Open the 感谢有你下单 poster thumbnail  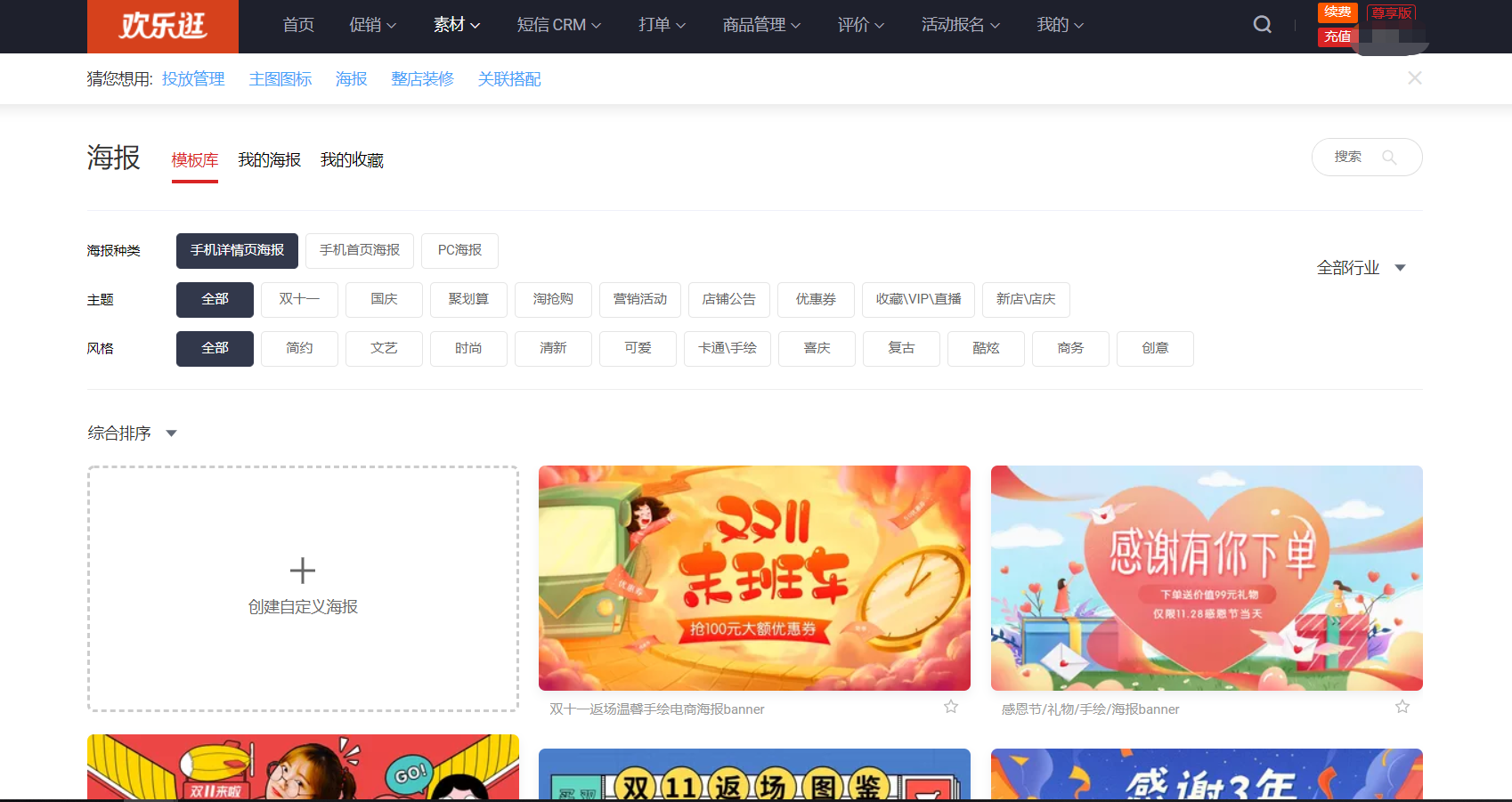pyautogui.click(x=1207, y=578)
